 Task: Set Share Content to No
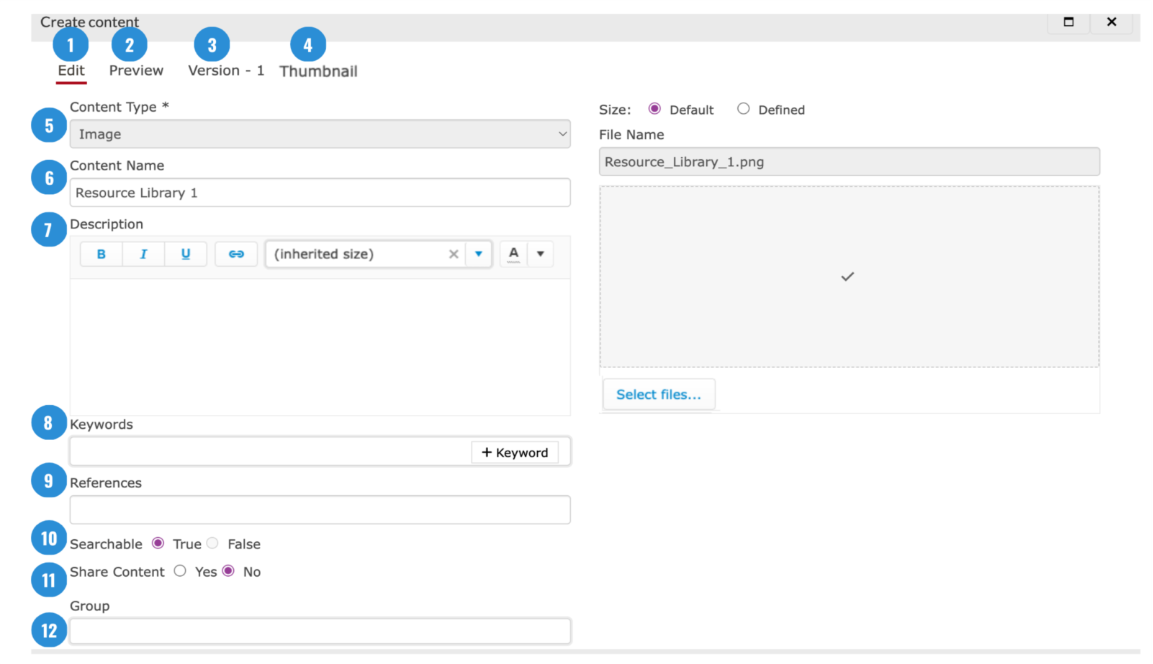pos(229,571)
